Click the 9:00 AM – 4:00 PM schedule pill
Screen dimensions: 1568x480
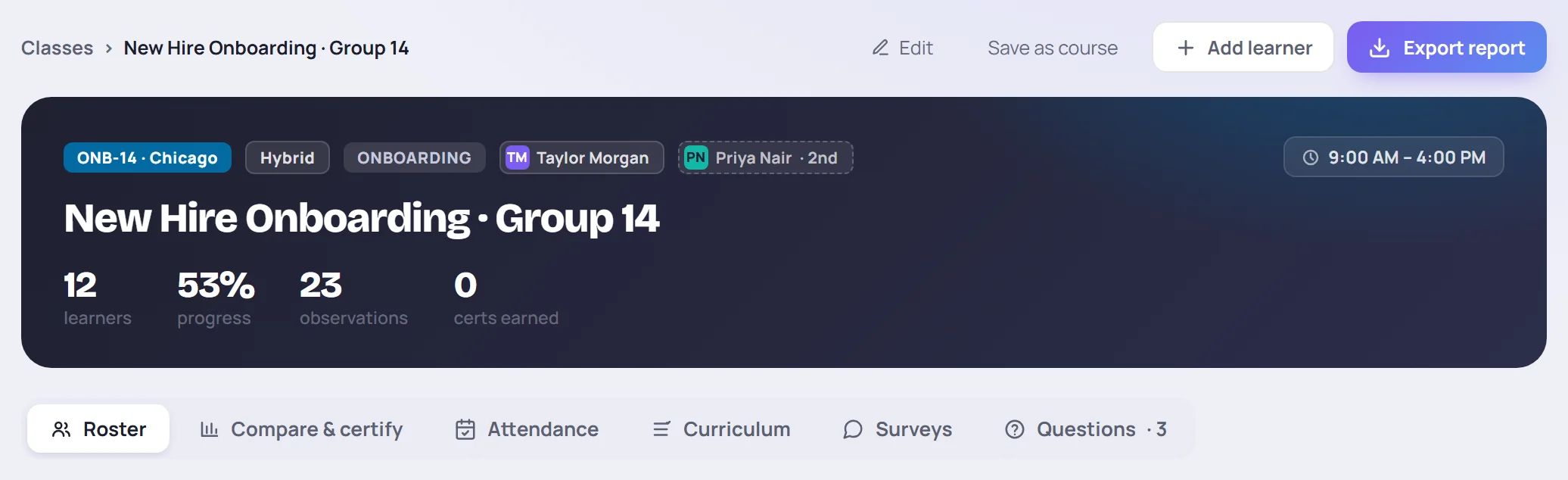point(1394,157)
